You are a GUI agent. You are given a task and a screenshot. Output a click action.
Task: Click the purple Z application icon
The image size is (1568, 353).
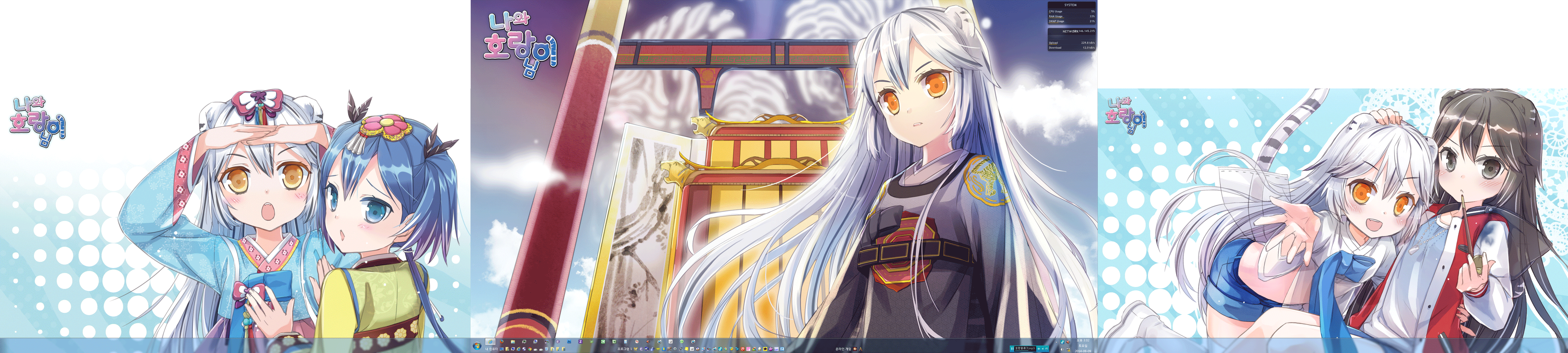(x=581, y=342)
